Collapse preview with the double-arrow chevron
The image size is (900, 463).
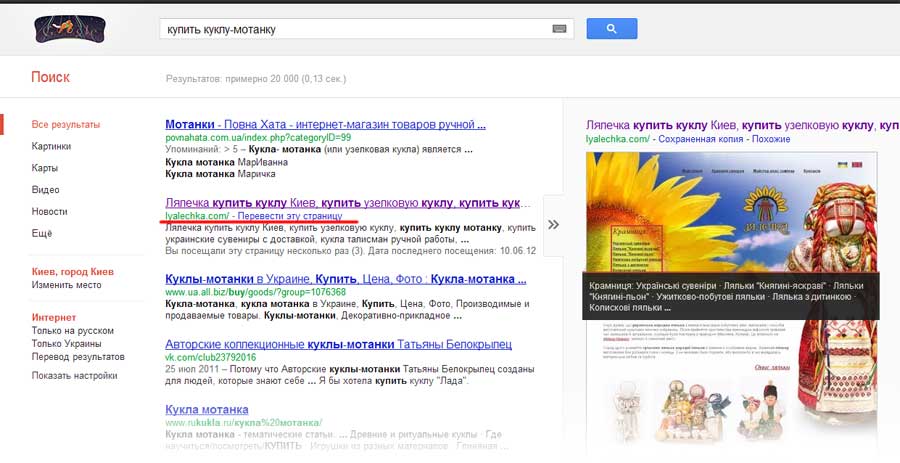[553, 224]
